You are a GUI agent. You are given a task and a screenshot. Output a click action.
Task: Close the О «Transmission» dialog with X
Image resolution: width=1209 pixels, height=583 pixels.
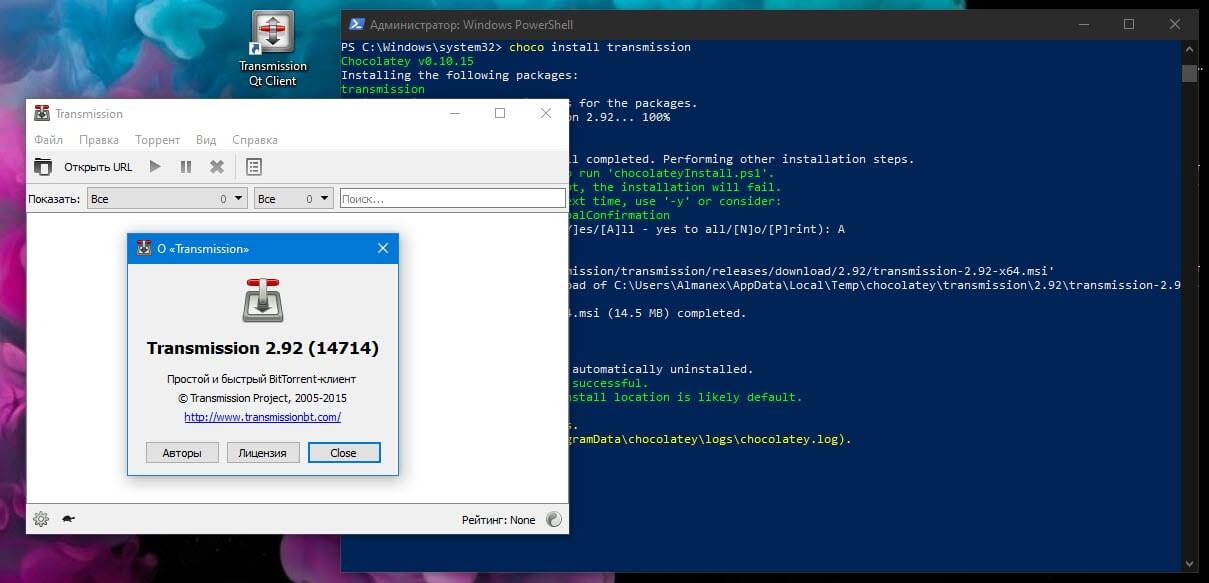[x=382, y=248]
